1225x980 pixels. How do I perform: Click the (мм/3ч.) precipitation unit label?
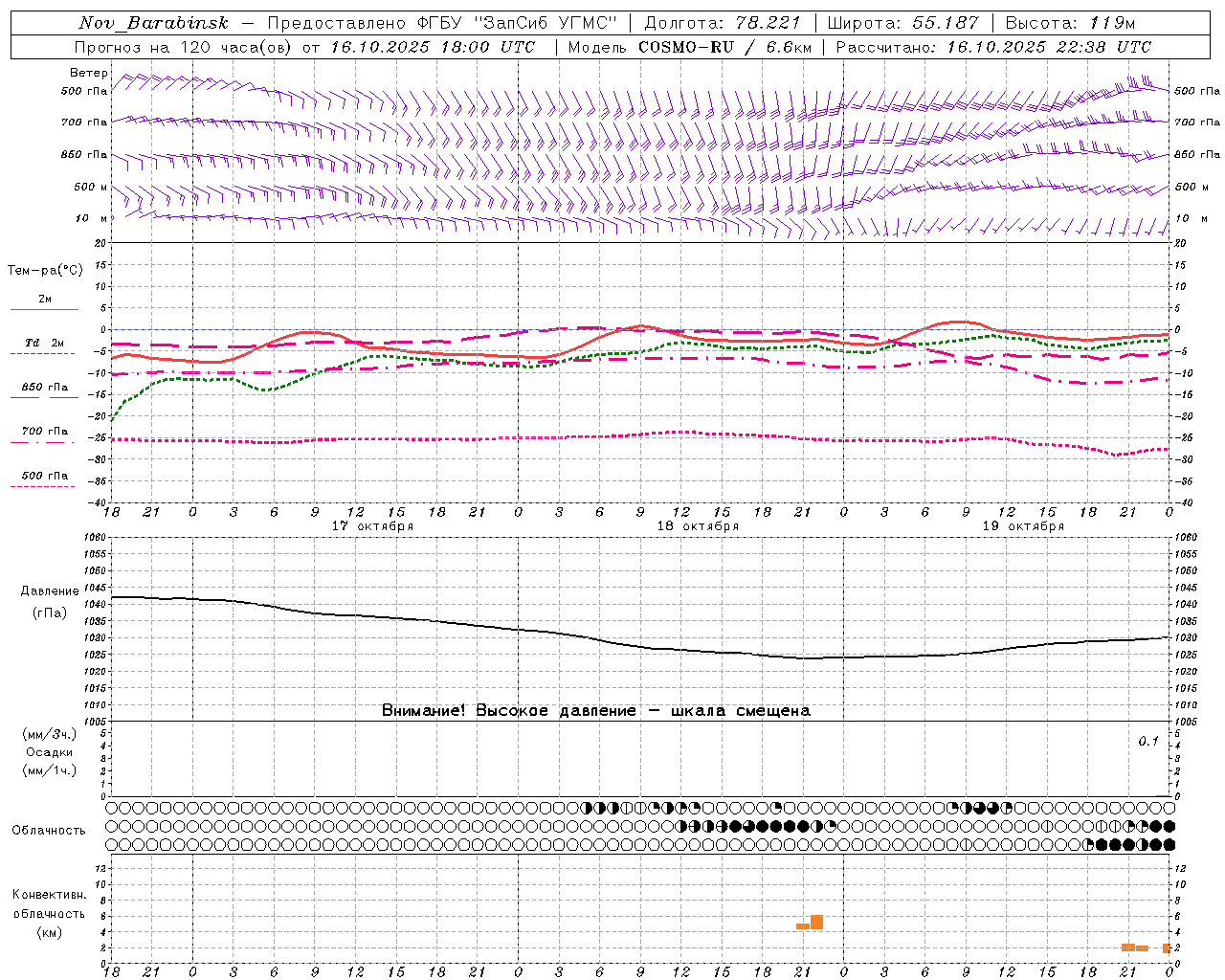(49, 735)
